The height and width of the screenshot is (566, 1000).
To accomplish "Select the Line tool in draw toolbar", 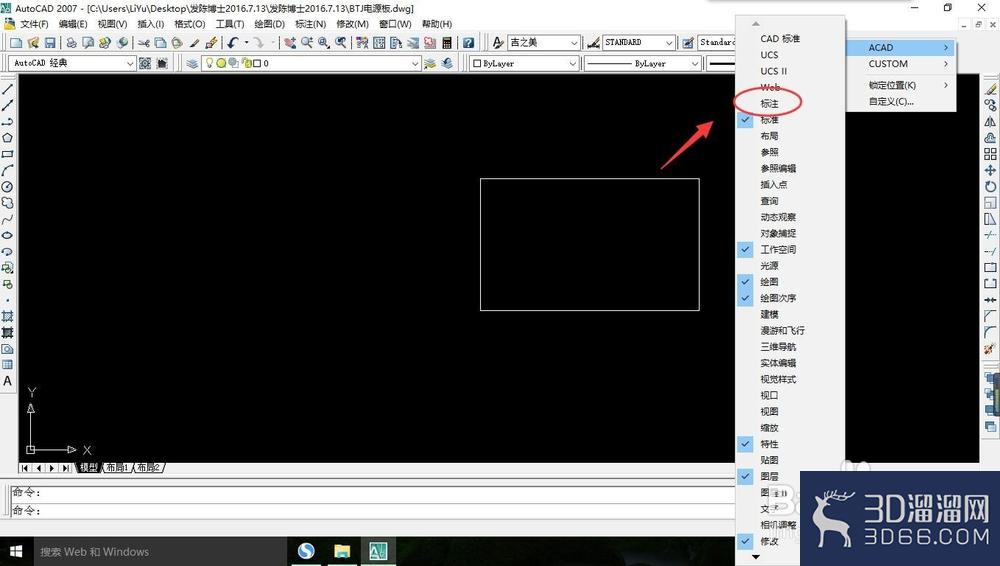I will (x=8, y=89).
